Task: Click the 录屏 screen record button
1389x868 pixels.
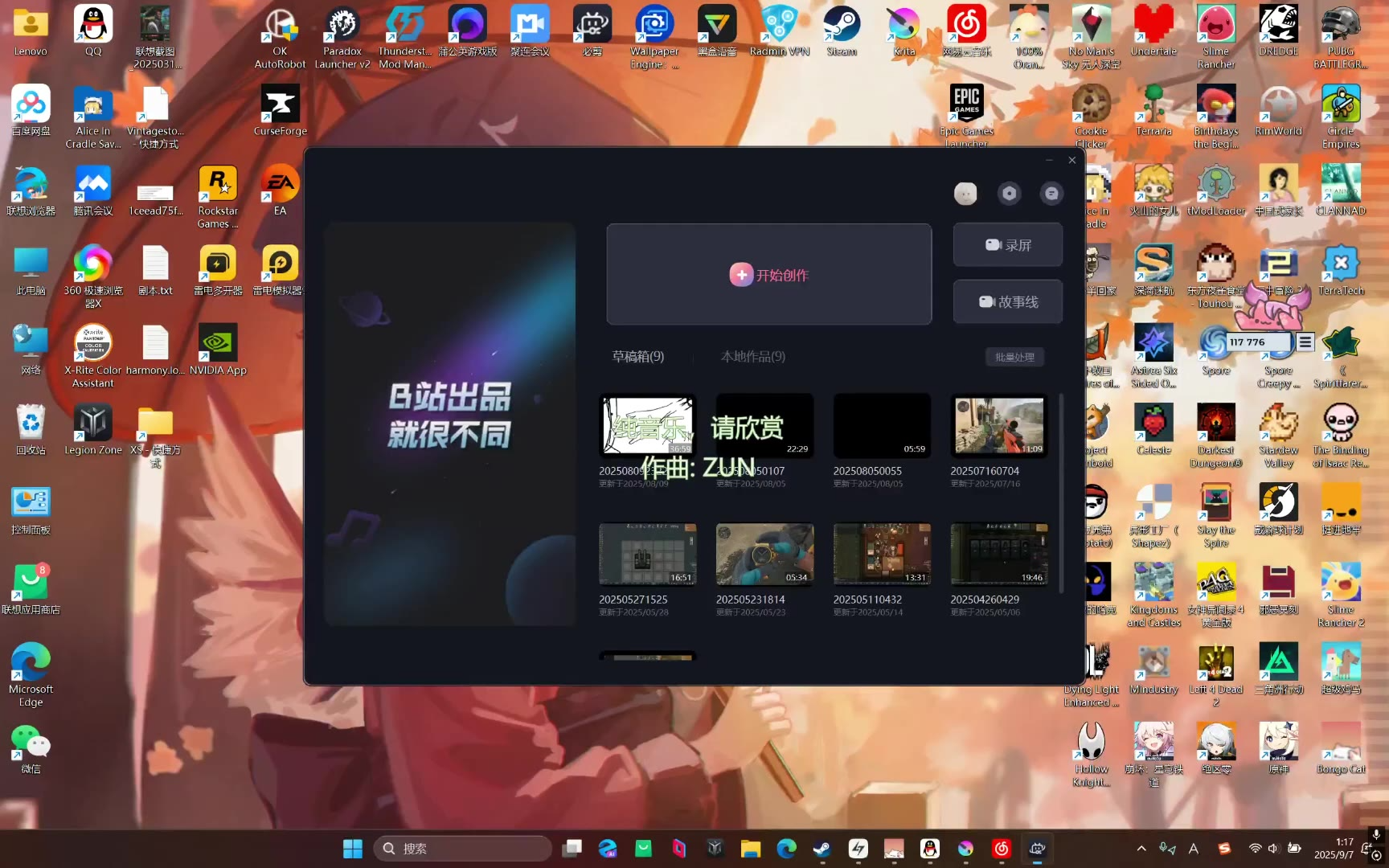Action: tap(1008, 245)
